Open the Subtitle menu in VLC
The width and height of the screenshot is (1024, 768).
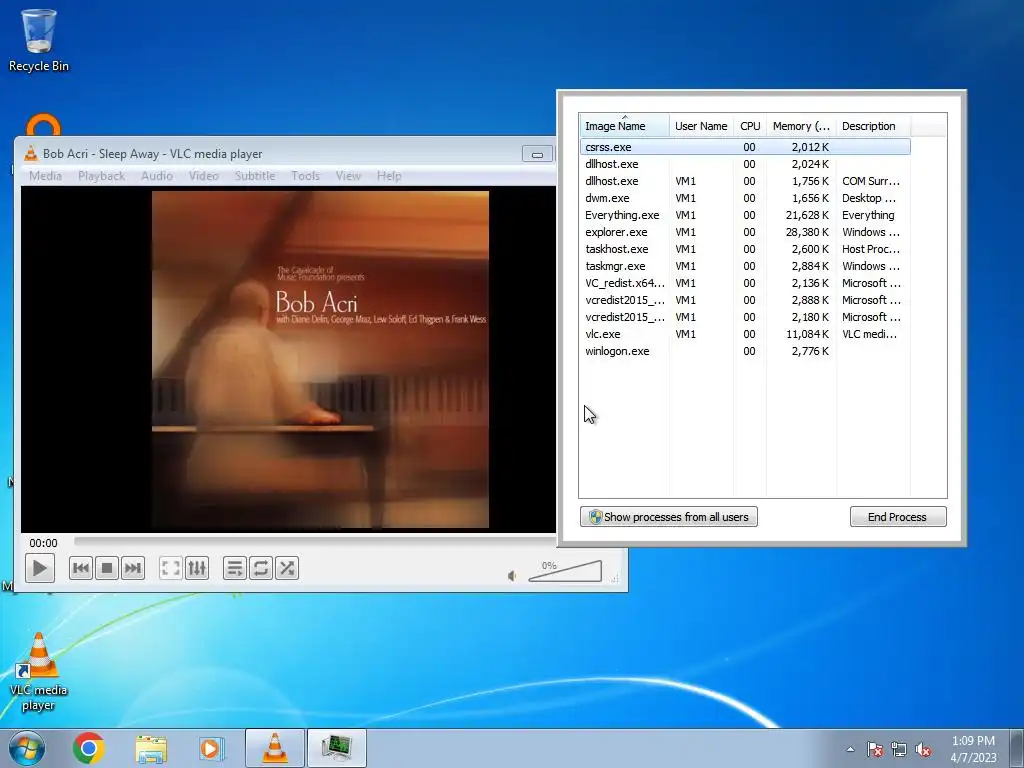[x=255, y=176]
